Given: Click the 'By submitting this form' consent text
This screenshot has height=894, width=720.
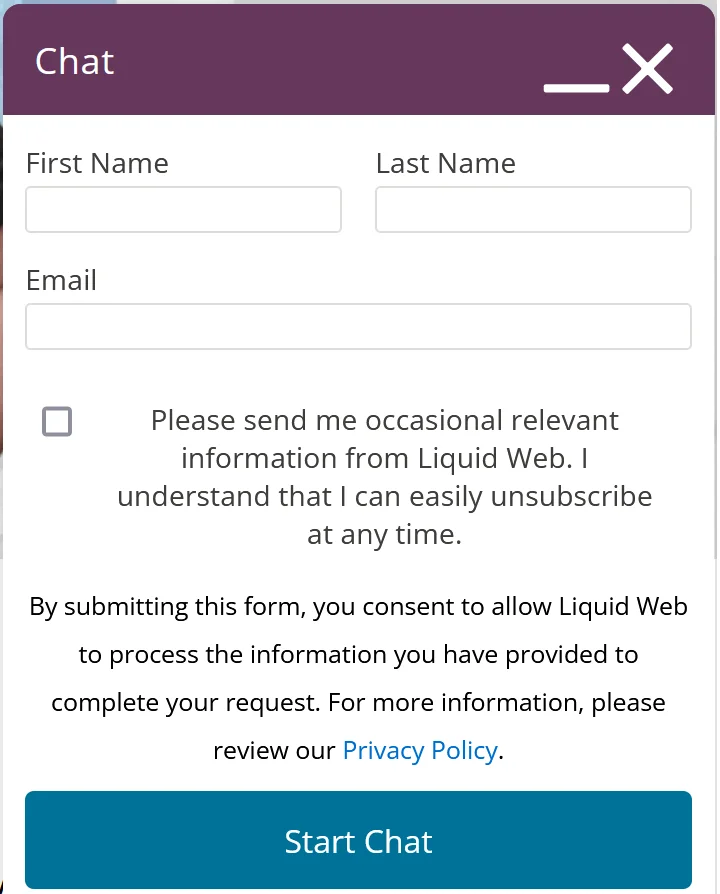Looking at the screenshot, I should point(359,607).
